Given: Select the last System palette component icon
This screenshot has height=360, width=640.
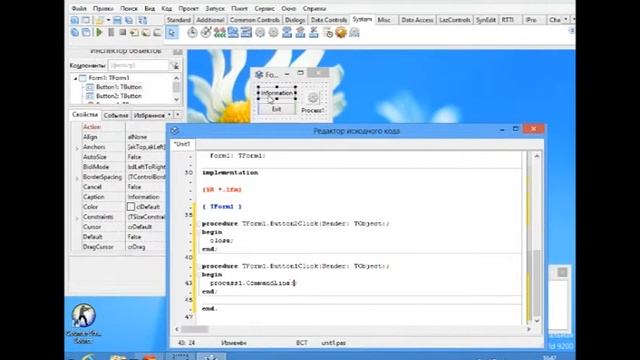Looking at the screenshot, I should tap(354, 32).
